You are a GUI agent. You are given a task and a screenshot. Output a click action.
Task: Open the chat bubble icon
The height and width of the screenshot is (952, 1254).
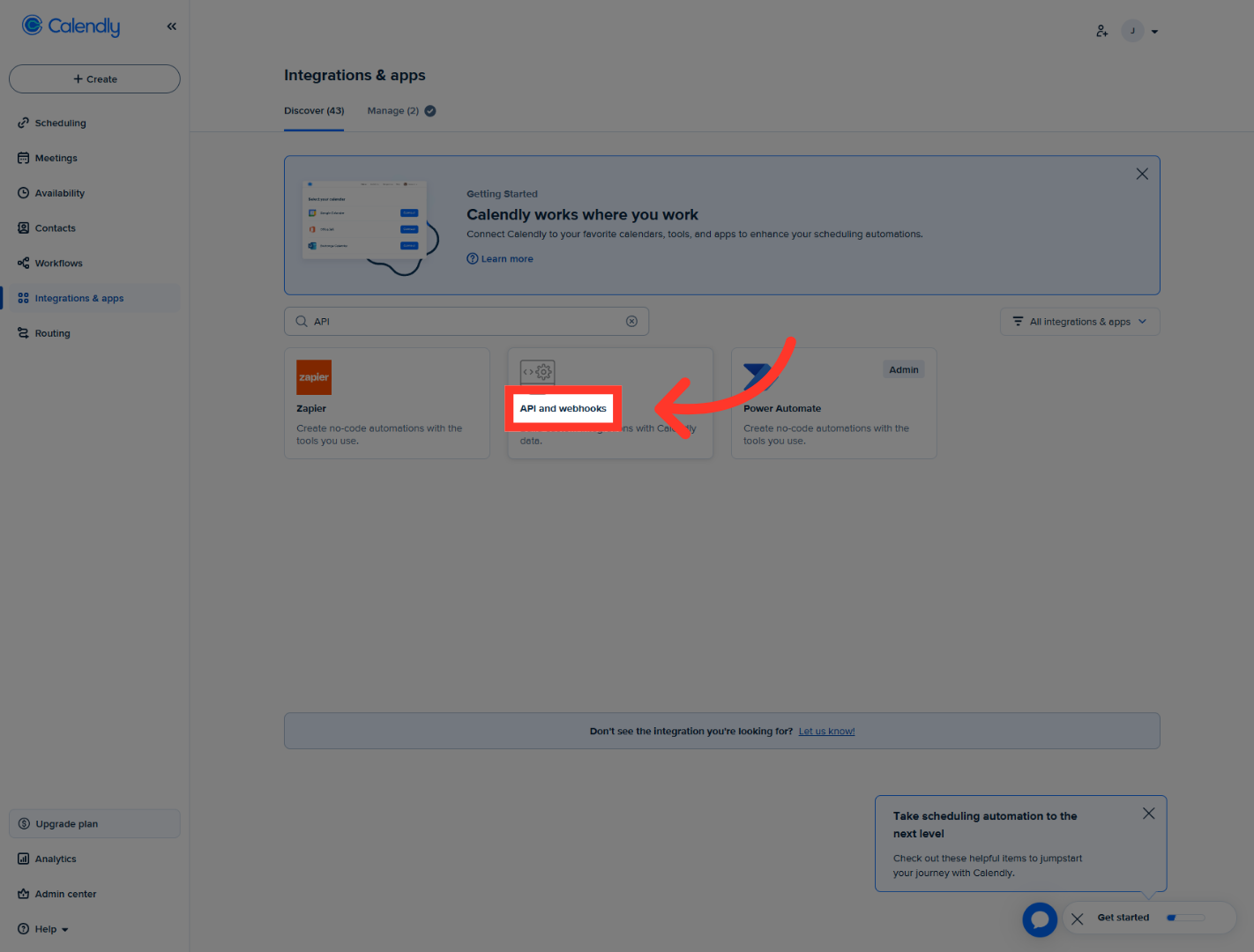pos(1040,919)
